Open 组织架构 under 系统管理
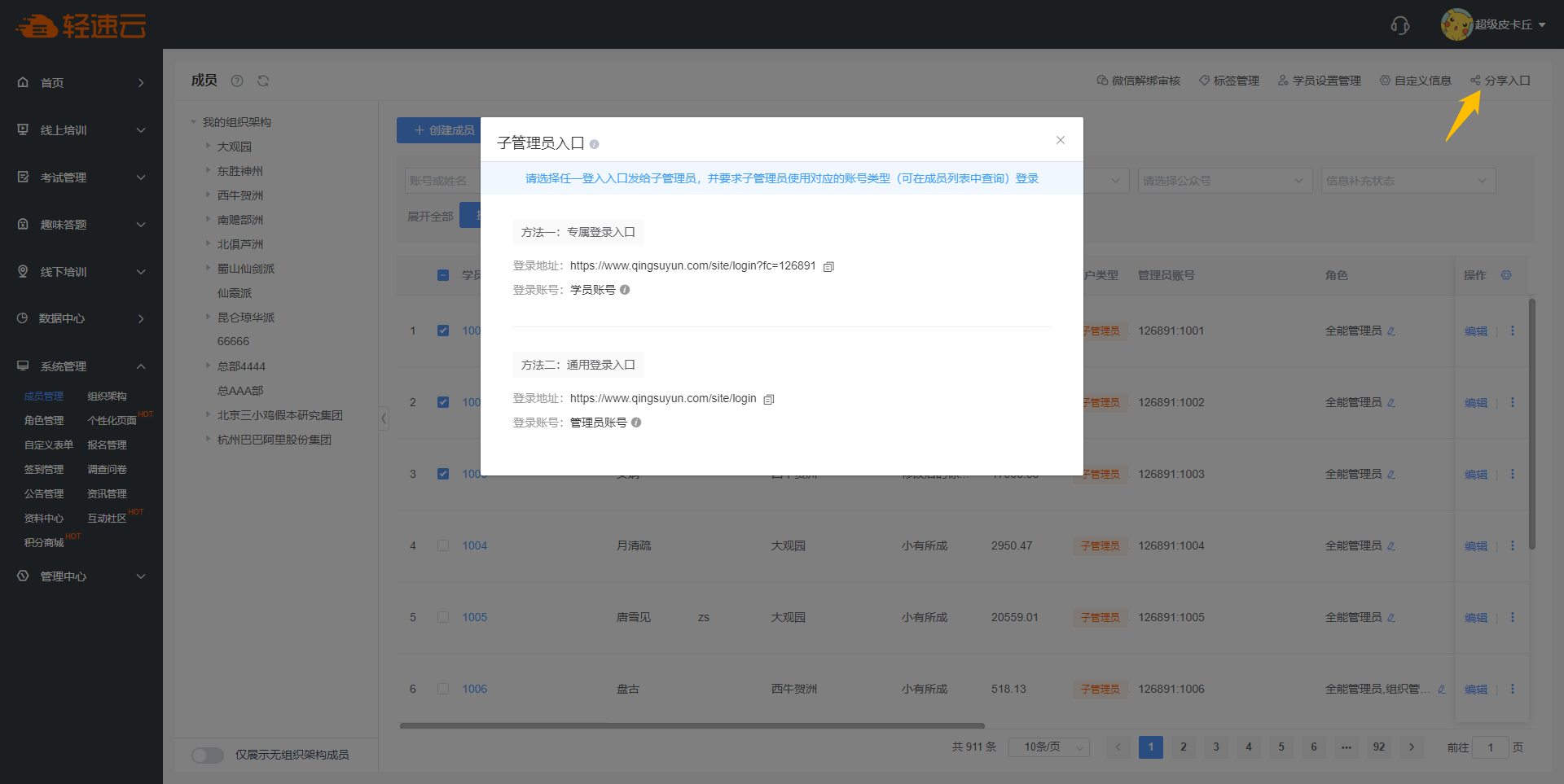 [107, 396]
